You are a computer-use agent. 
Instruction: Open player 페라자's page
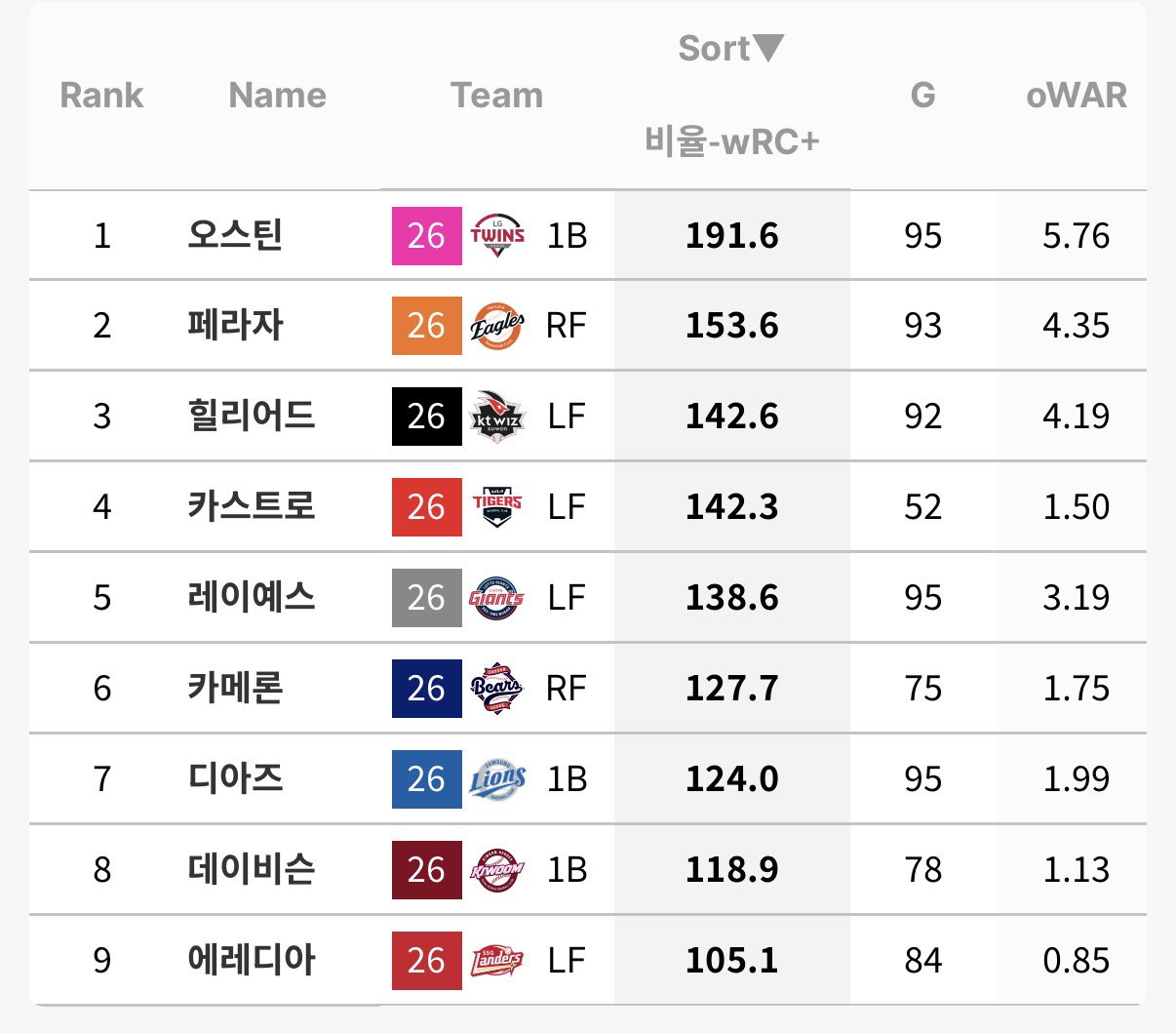pos(235,325)
